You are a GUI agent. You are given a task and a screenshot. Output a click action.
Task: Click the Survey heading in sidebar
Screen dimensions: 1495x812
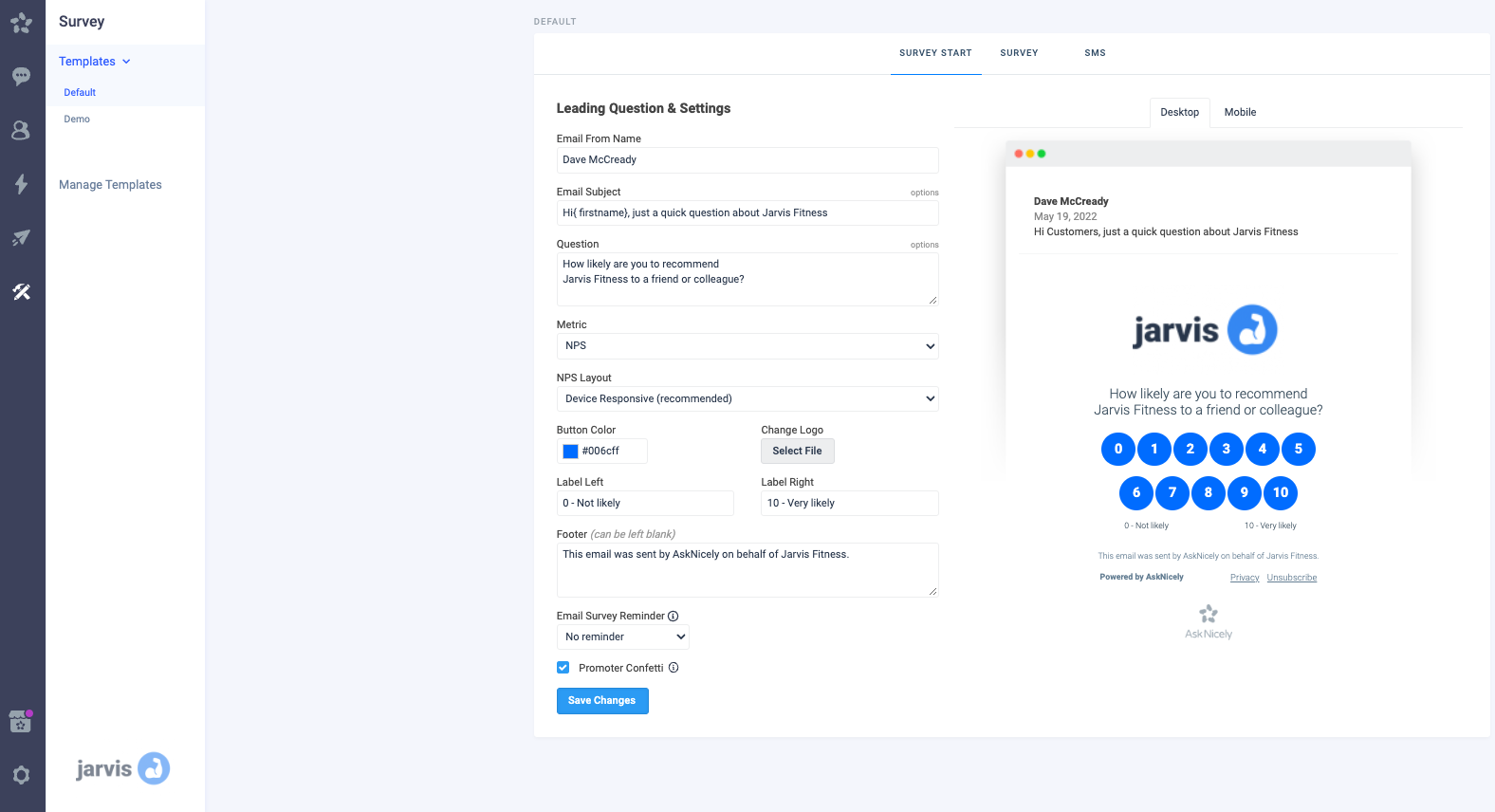coord(82,22)
